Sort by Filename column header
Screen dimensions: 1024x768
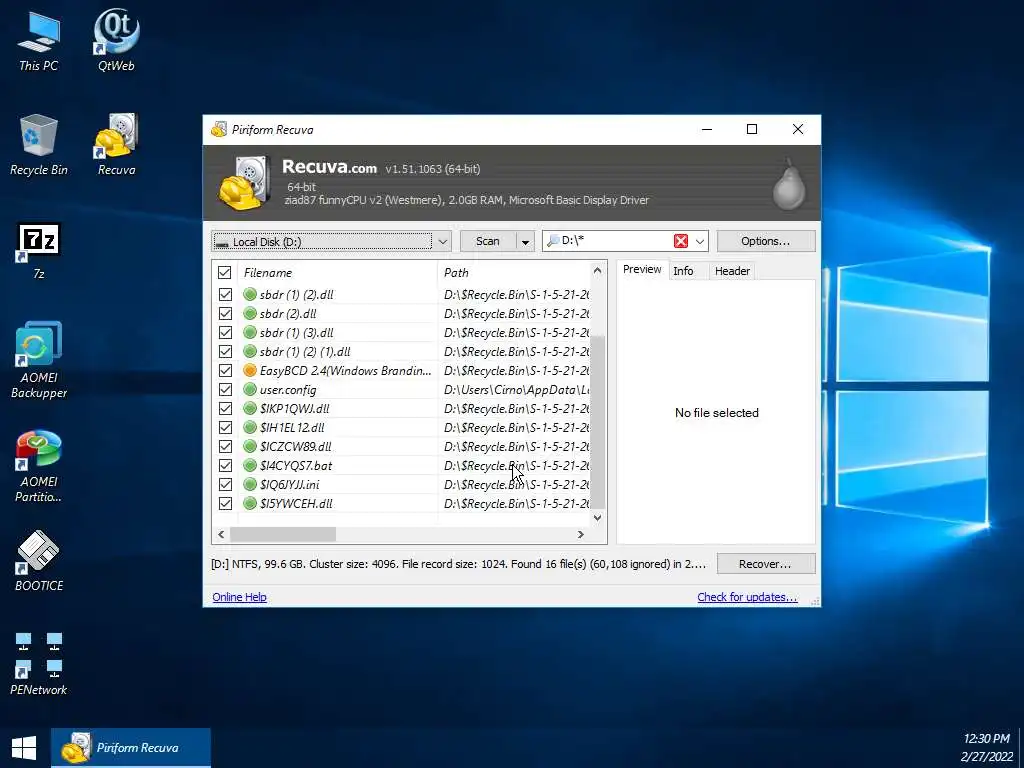pos(337,272)
